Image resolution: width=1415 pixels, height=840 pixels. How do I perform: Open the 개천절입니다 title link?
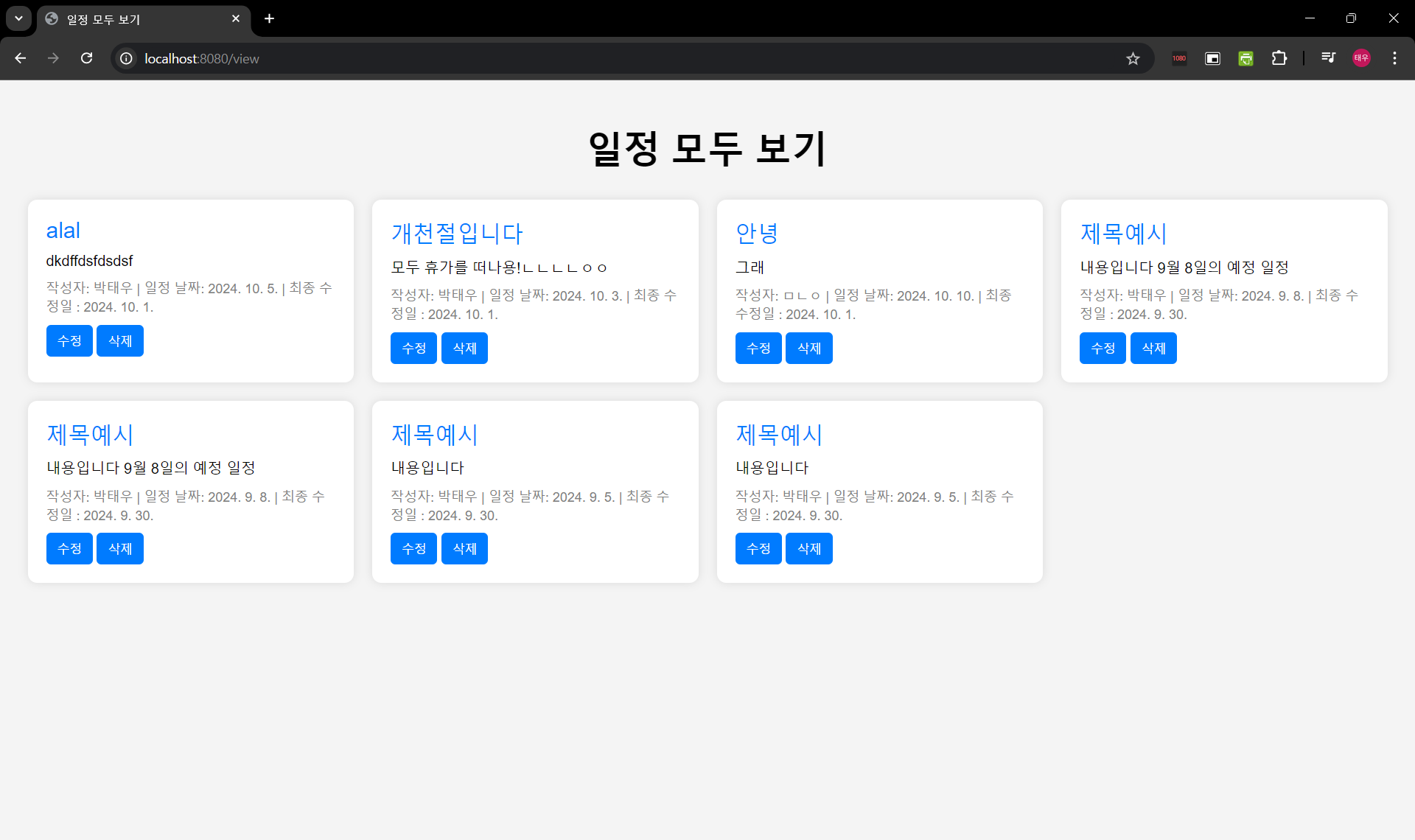point(456,234)
